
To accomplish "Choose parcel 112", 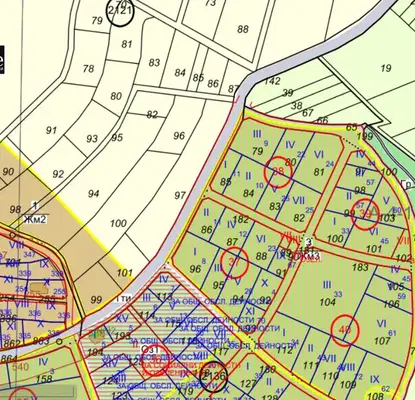I will (285, 349).
